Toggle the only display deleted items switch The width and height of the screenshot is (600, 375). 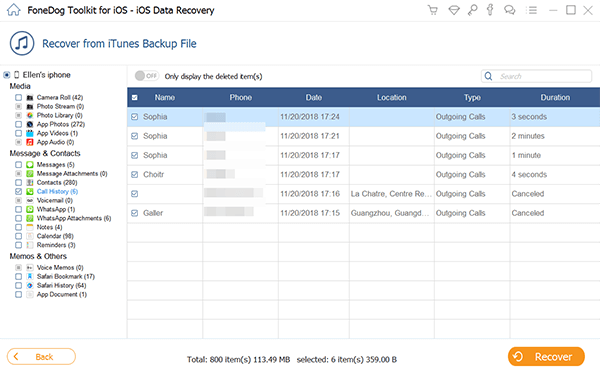147,76
